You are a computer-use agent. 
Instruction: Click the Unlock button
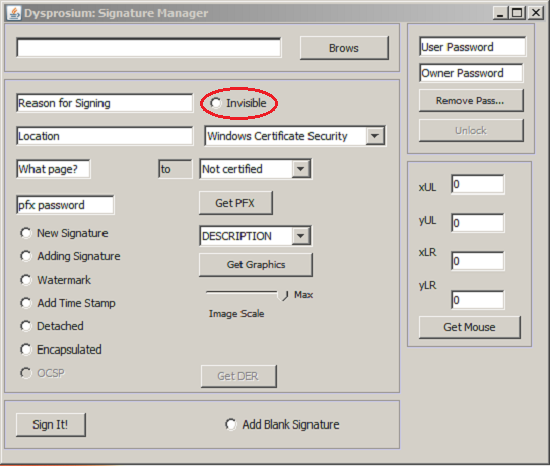point(471,130)
